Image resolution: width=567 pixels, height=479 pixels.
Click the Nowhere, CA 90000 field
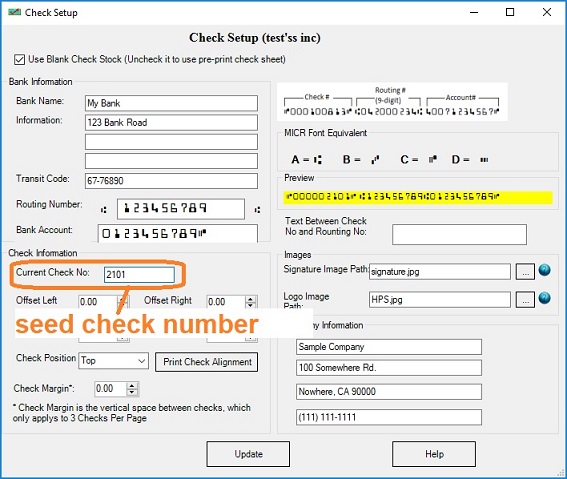click(389, 392)
